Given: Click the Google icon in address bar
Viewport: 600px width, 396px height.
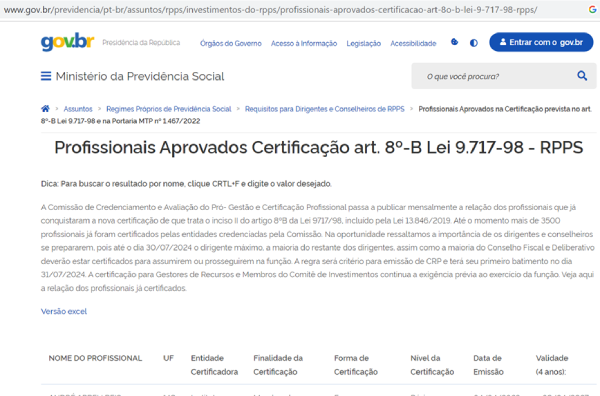Looking at the screenshot, I should pos(592,10).
